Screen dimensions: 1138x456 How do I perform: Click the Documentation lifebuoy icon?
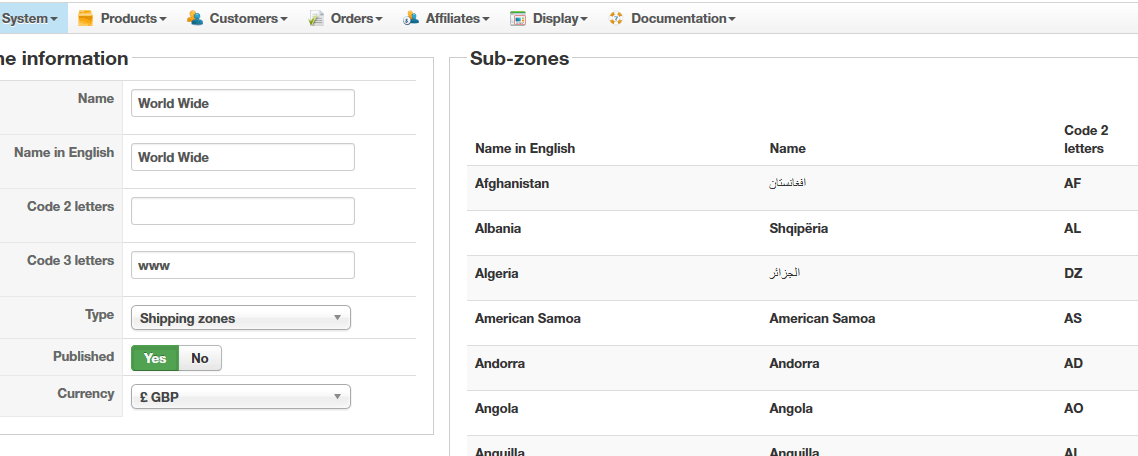click(616, 18)
